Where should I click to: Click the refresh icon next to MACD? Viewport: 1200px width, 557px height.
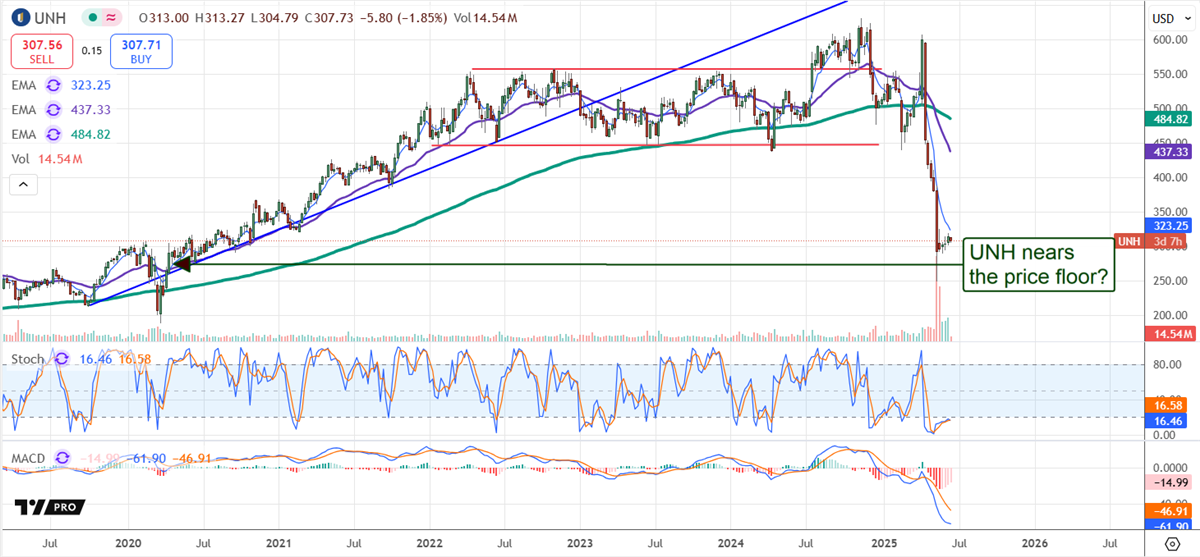[62, 458]
